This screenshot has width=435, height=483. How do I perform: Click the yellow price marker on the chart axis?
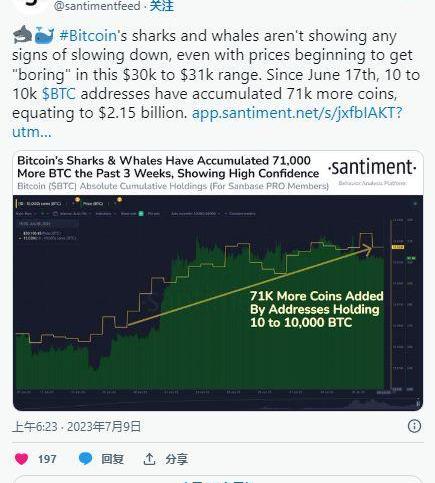(398, 247)
